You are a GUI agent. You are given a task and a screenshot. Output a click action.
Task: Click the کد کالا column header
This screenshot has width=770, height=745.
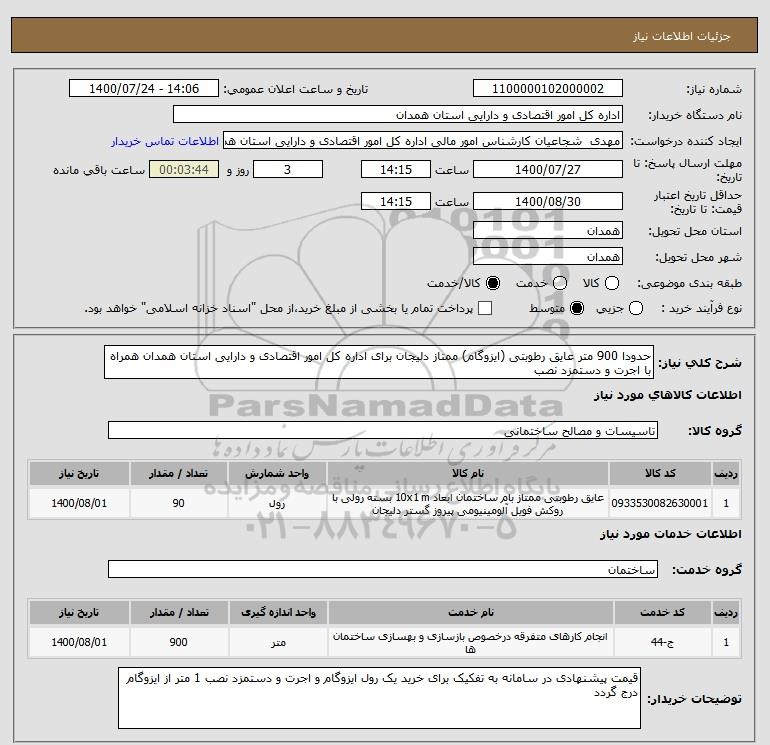pyautogui.click(x=660, y=473)
